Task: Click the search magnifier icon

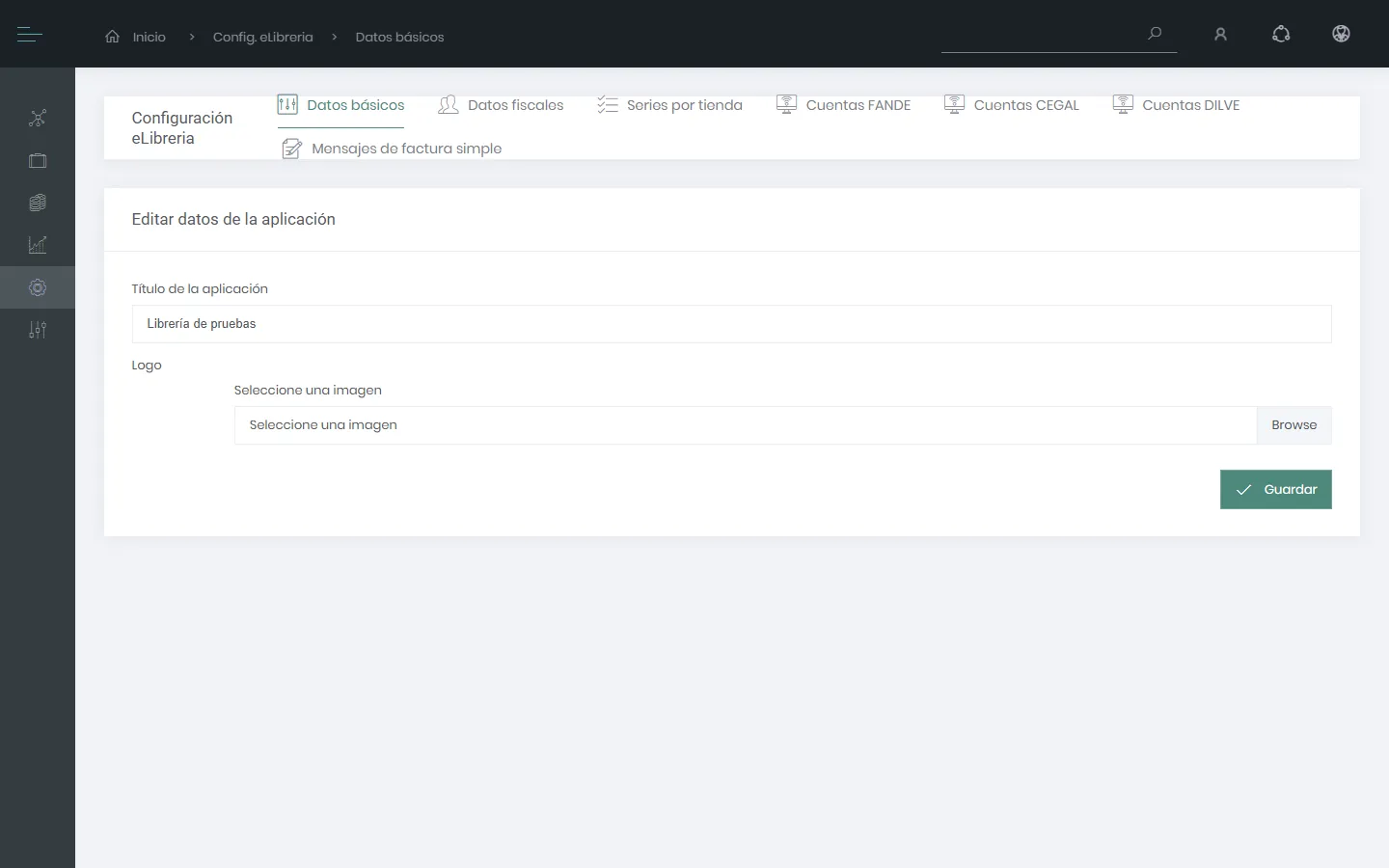Action: tap(1155, 34)
